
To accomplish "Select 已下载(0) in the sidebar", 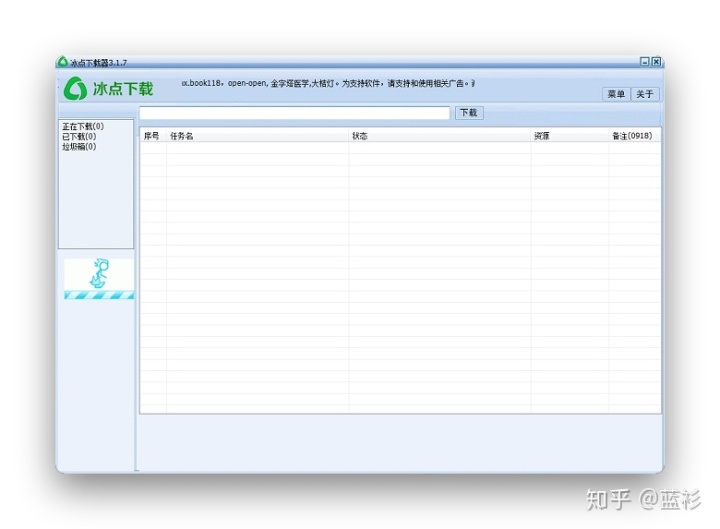I will coord(79,136).
